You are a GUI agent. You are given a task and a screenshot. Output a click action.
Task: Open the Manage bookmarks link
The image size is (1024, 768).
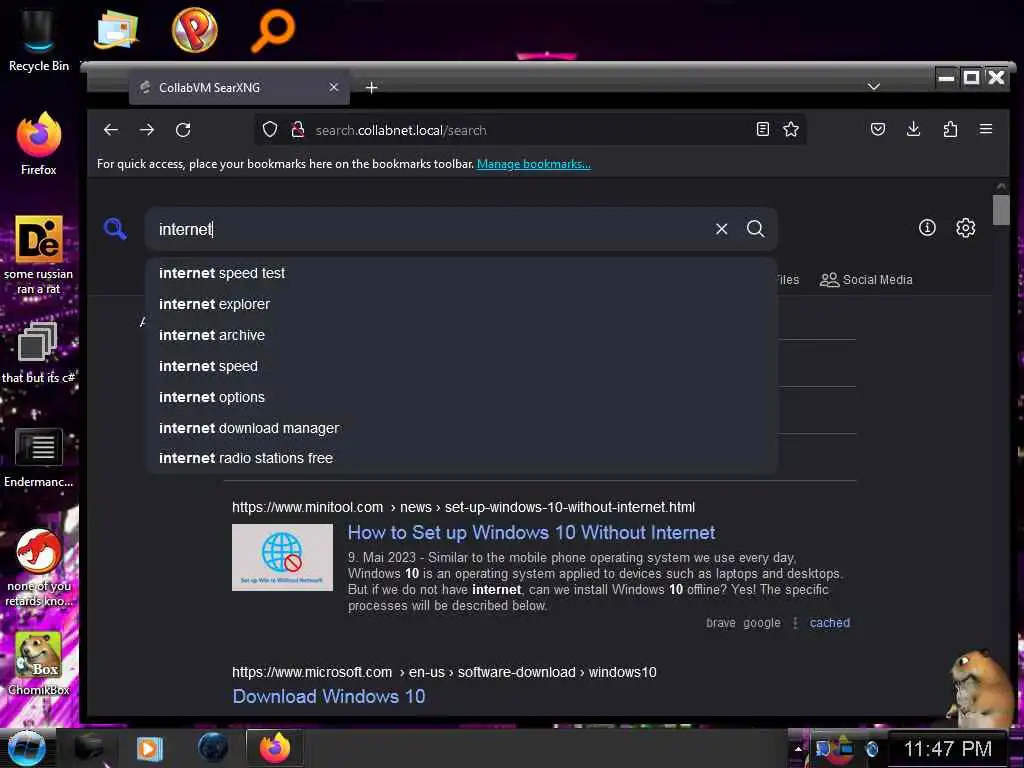(534, 164)
